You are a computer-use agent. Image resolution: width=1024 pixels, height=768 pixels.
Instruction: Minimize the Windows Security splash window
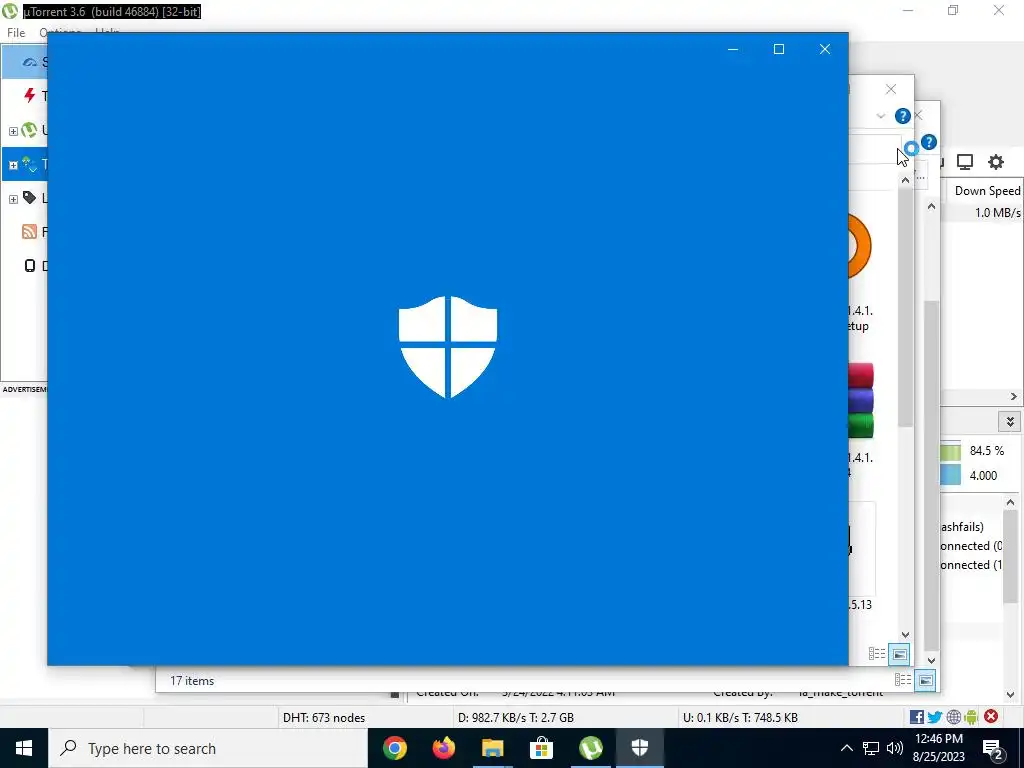coord(733,49)
